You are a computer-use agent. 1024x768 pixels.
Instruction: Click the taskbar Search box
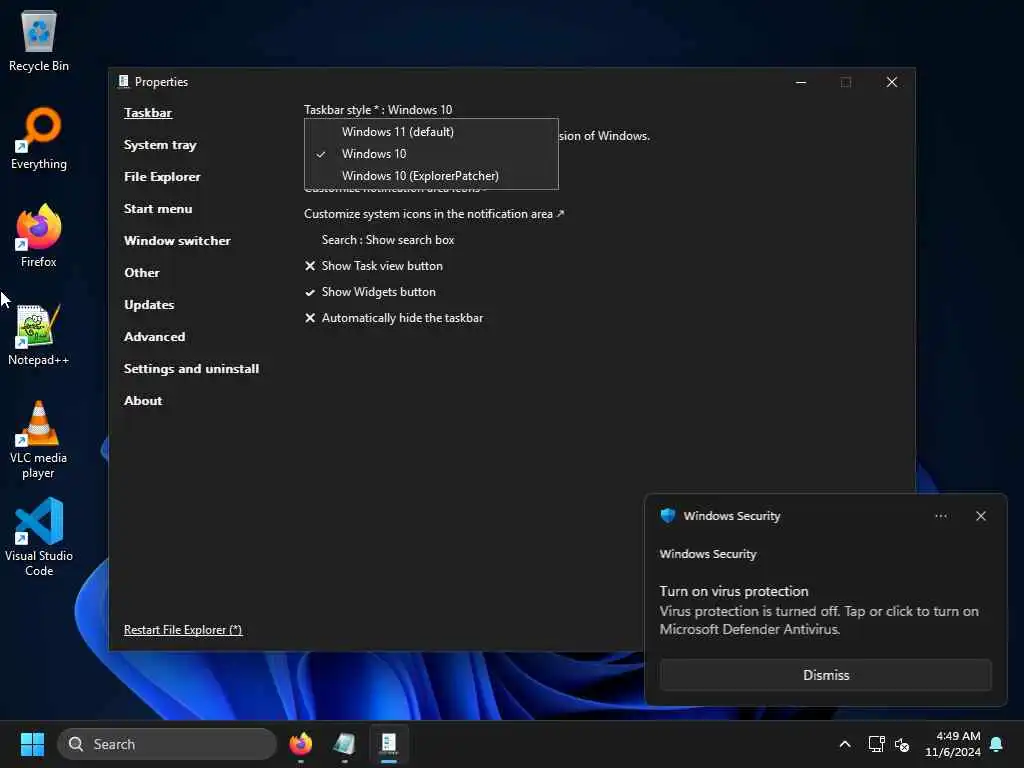pos(167,744)
